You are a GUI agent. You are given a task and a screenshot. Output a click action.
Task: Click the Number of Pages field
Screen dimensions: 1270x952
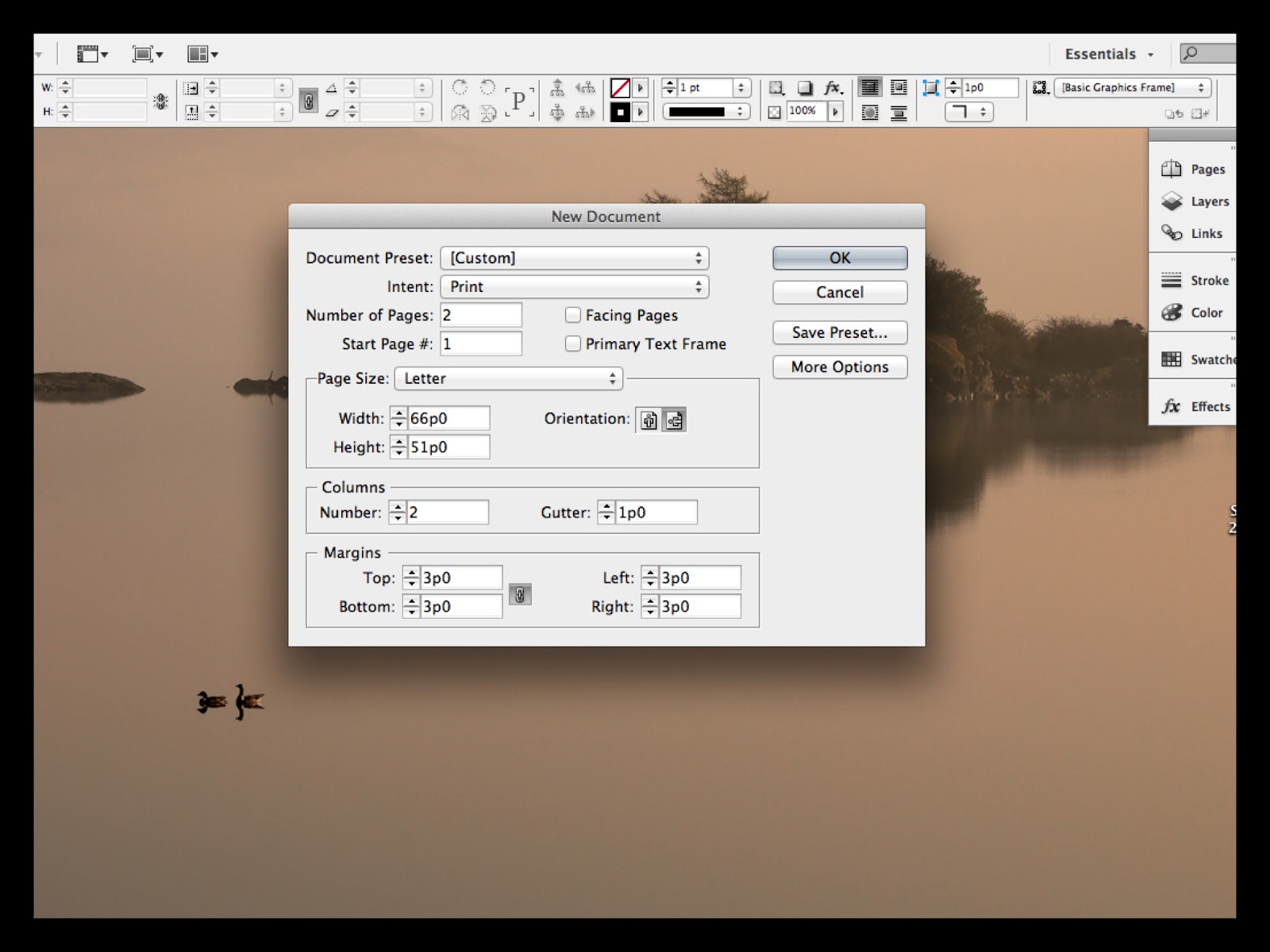pos(481,315)
